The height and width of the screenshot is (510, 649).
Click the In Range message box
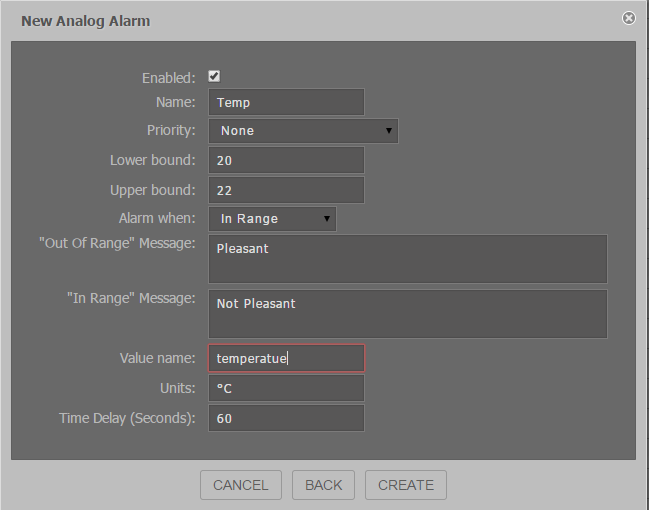tap(408, 314)
